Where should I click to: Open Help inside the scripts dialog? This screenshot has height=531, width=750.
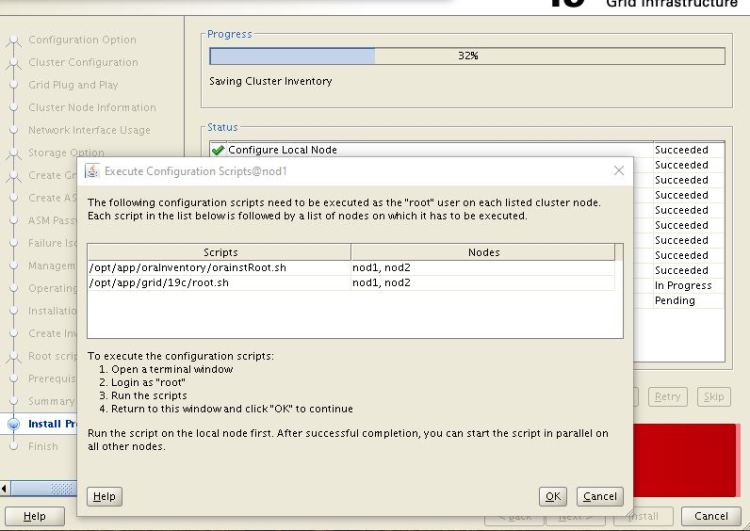tap(104, 496)
